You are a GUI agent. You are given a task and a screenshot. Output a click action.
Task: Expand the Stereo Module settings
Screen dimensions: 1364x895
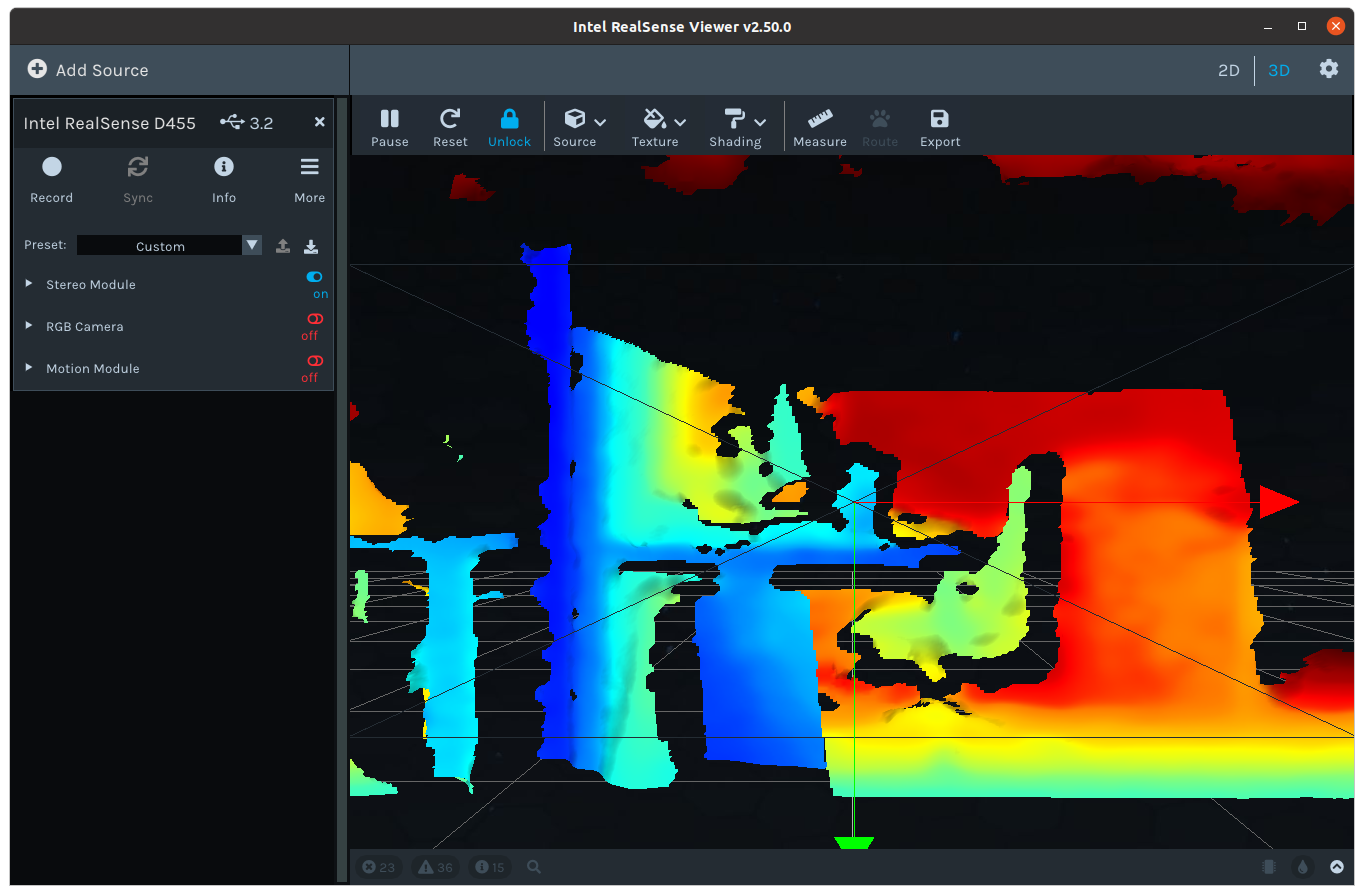click(x=28, y=284)
